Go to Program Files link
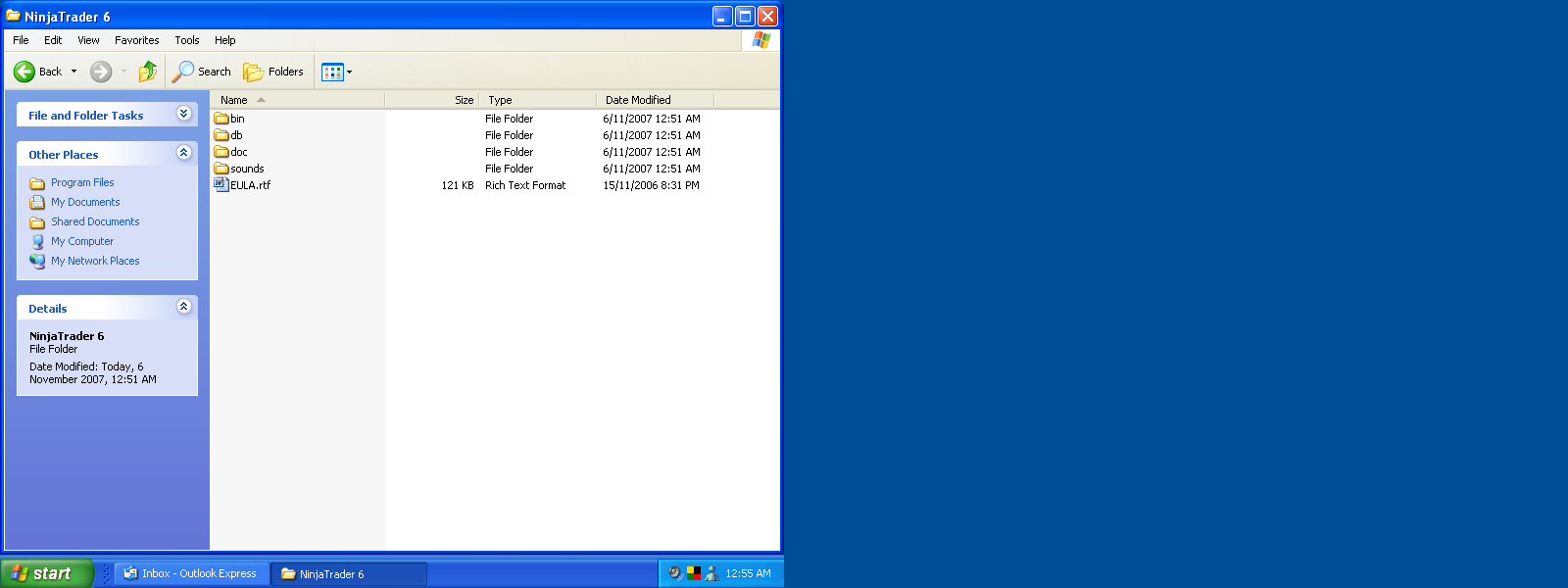1568x588 pixels. 82,182
